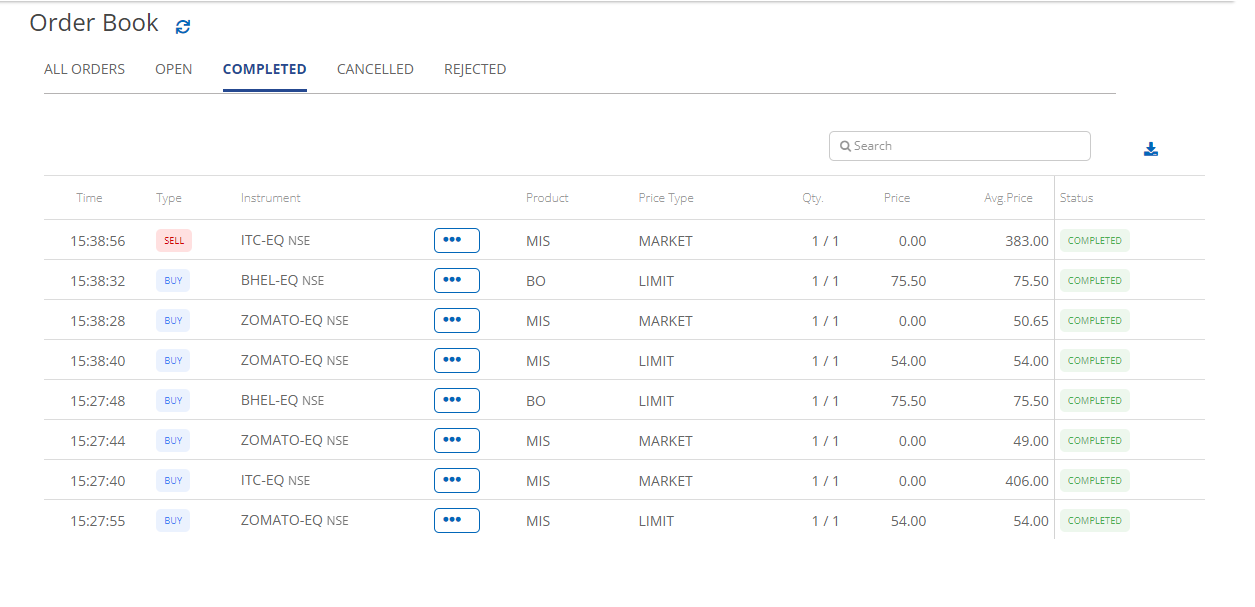Sort by the Avg.Price column header

pos(1008,198)
